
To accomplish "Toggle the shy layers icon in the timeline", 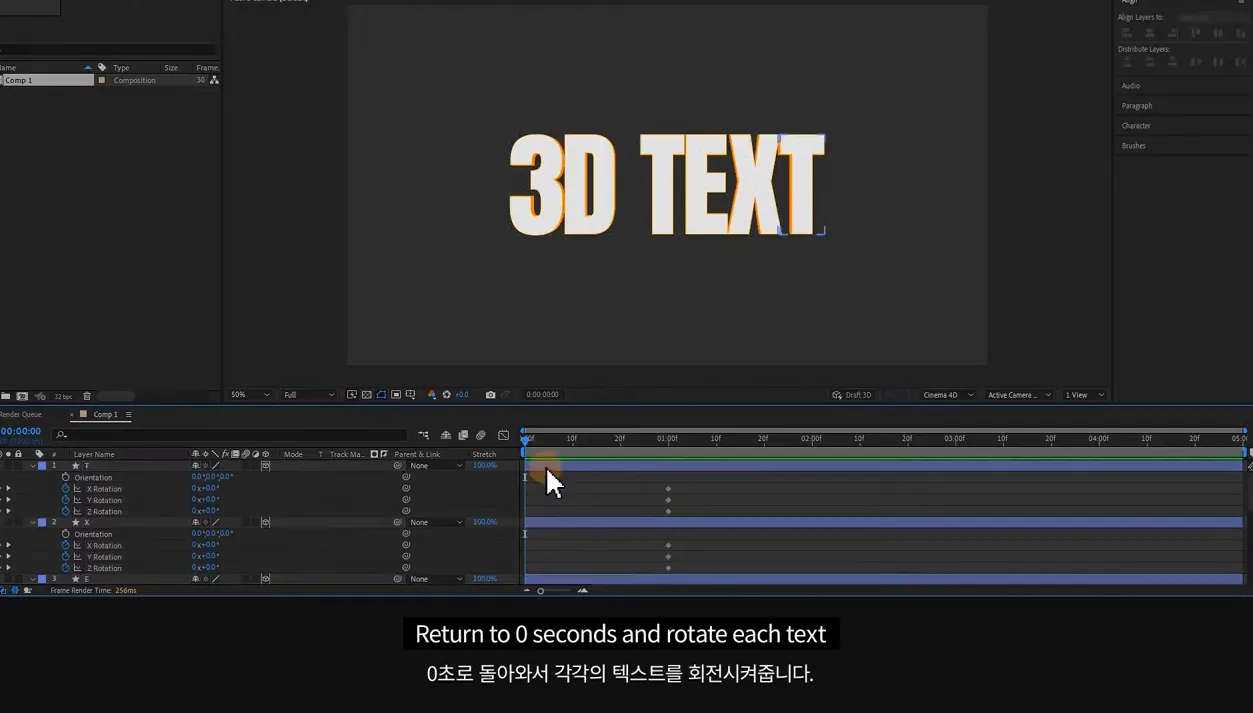I will (x=446, y=435).
